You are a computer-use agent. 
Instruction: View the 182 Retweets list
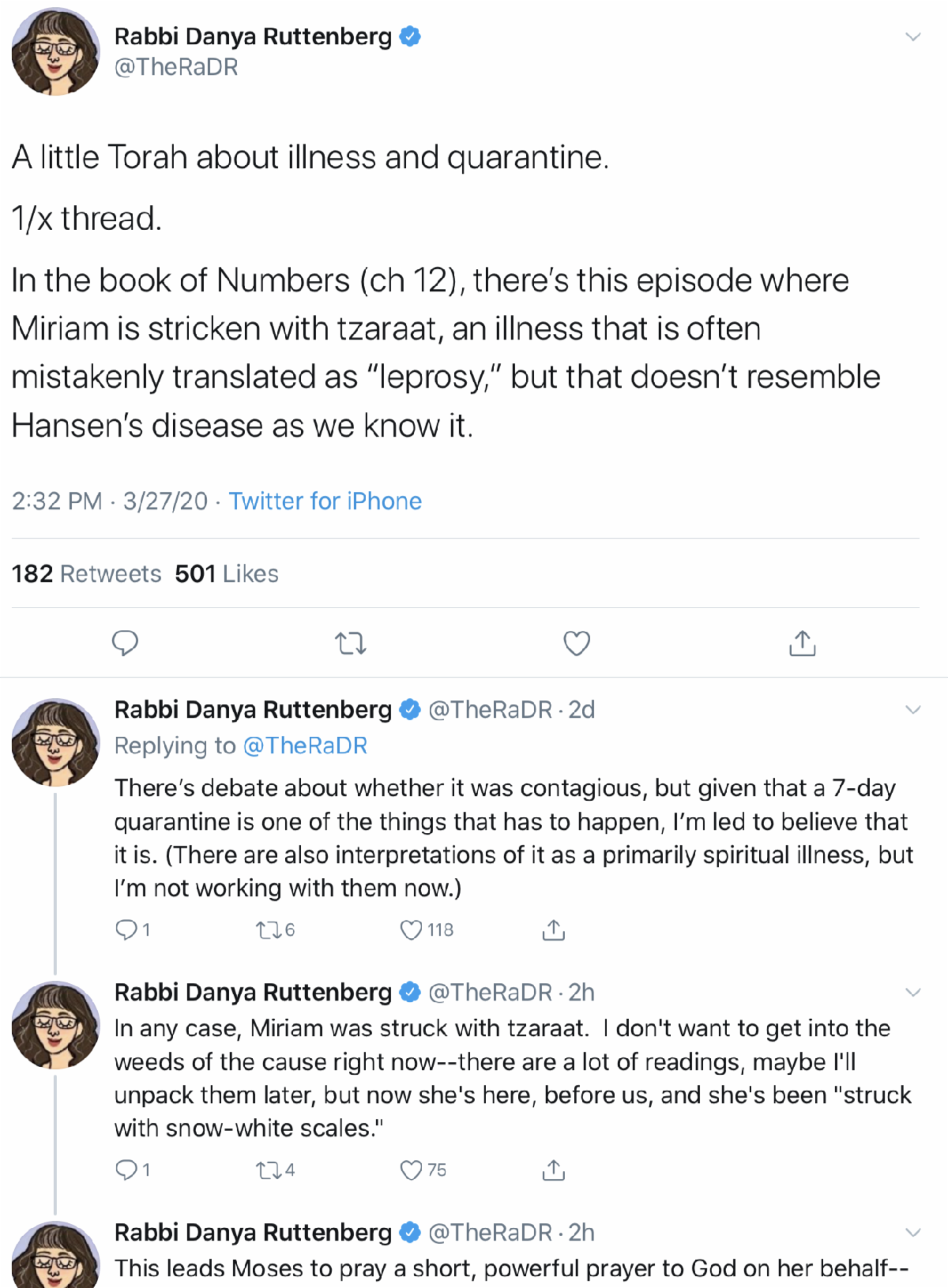tap(86, 573)
